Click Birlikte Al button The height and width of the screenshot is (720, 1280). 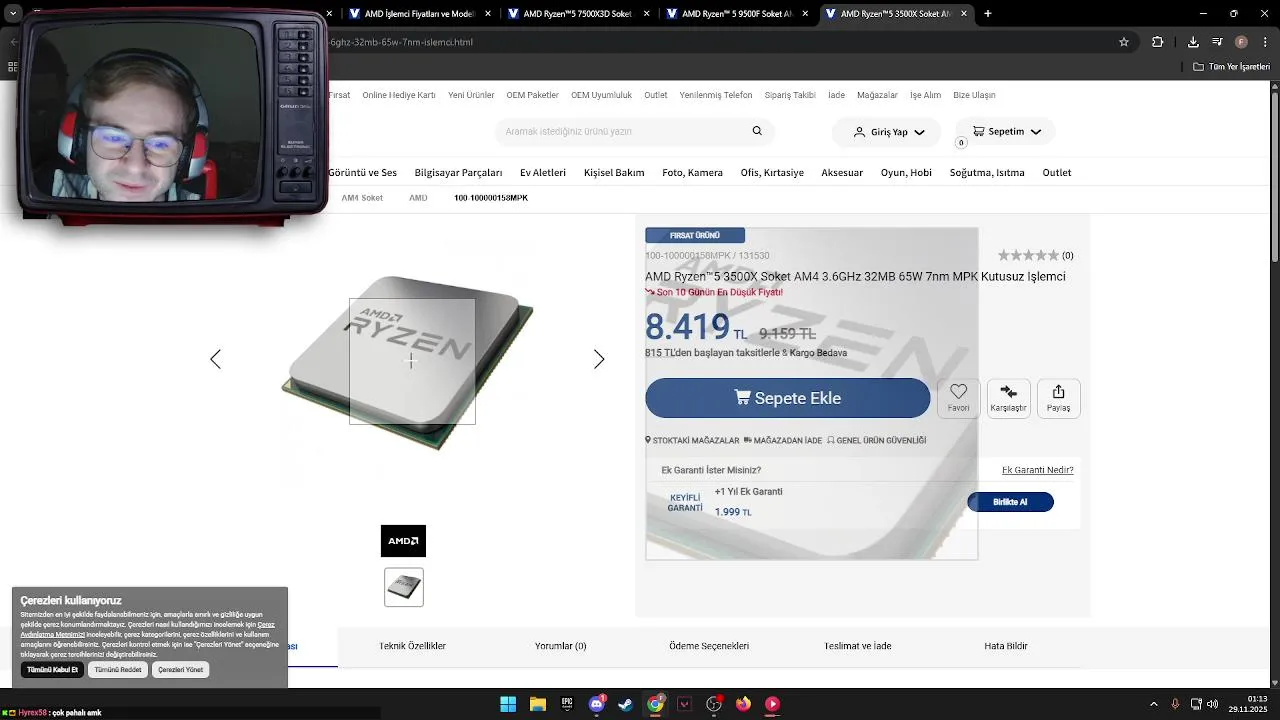click(1010, 502)
